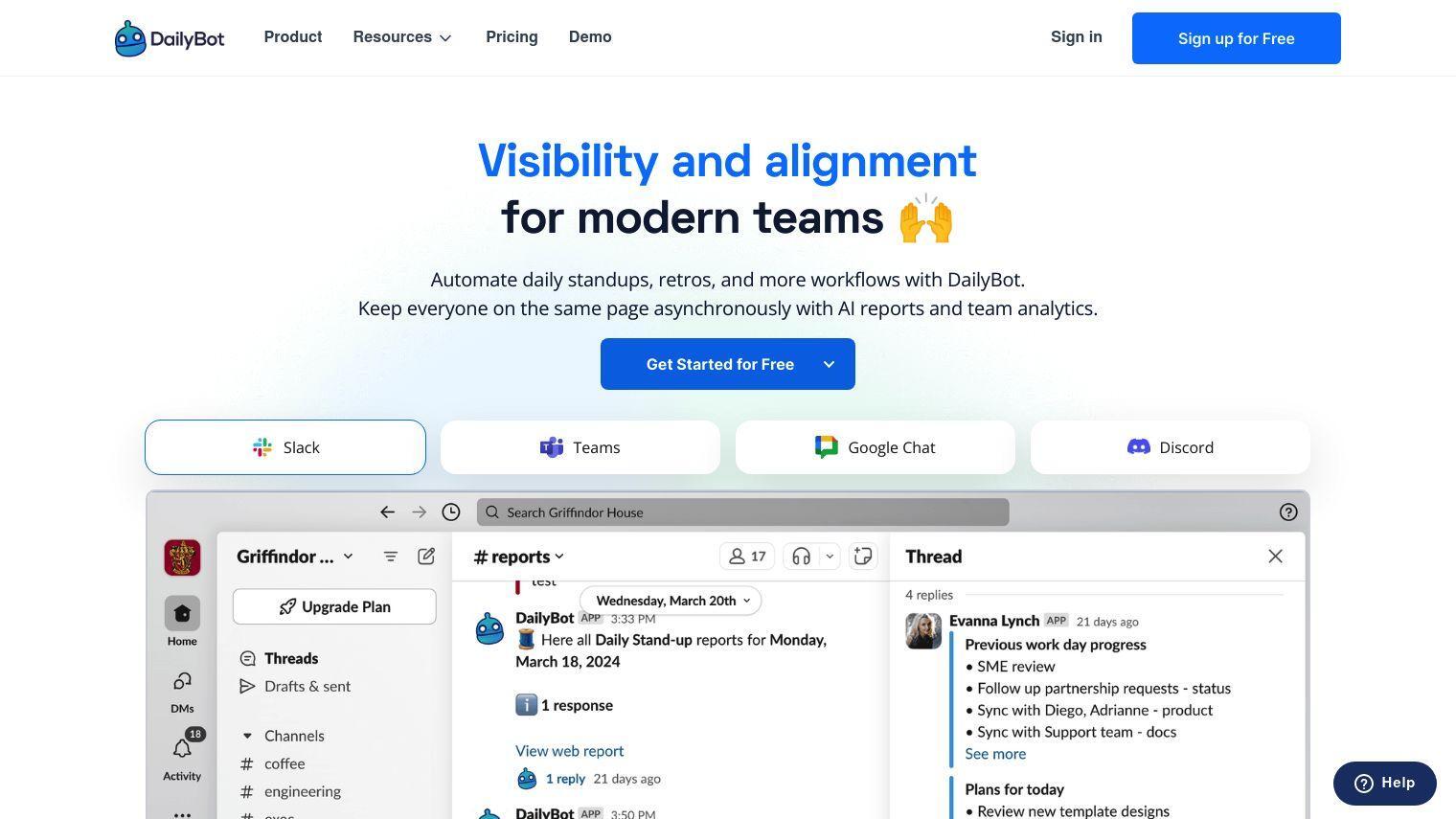Open the Help widget

pyautogui.click(x=1385, y=784)
